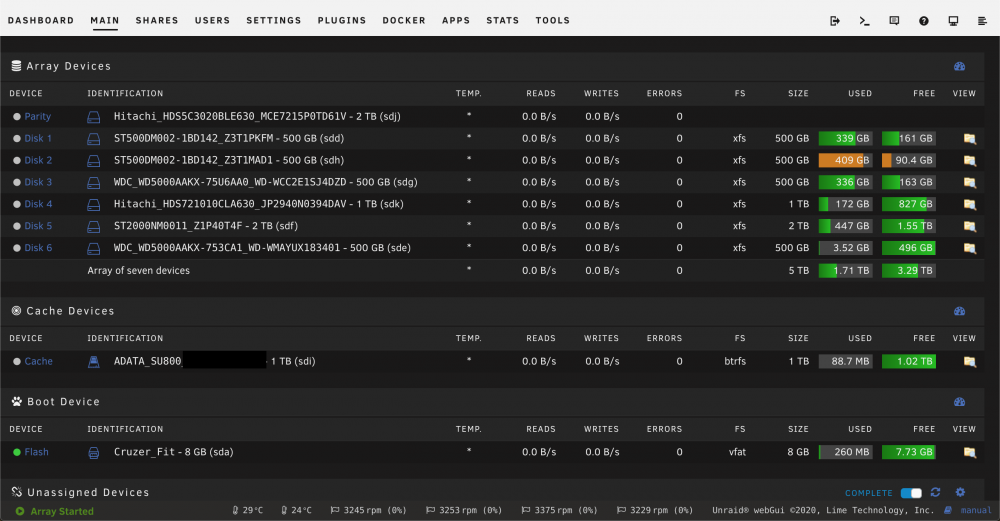Screen dimensions: 1000x521
Task: Click the Unassigned Devices section header
Action: point(88,492)
